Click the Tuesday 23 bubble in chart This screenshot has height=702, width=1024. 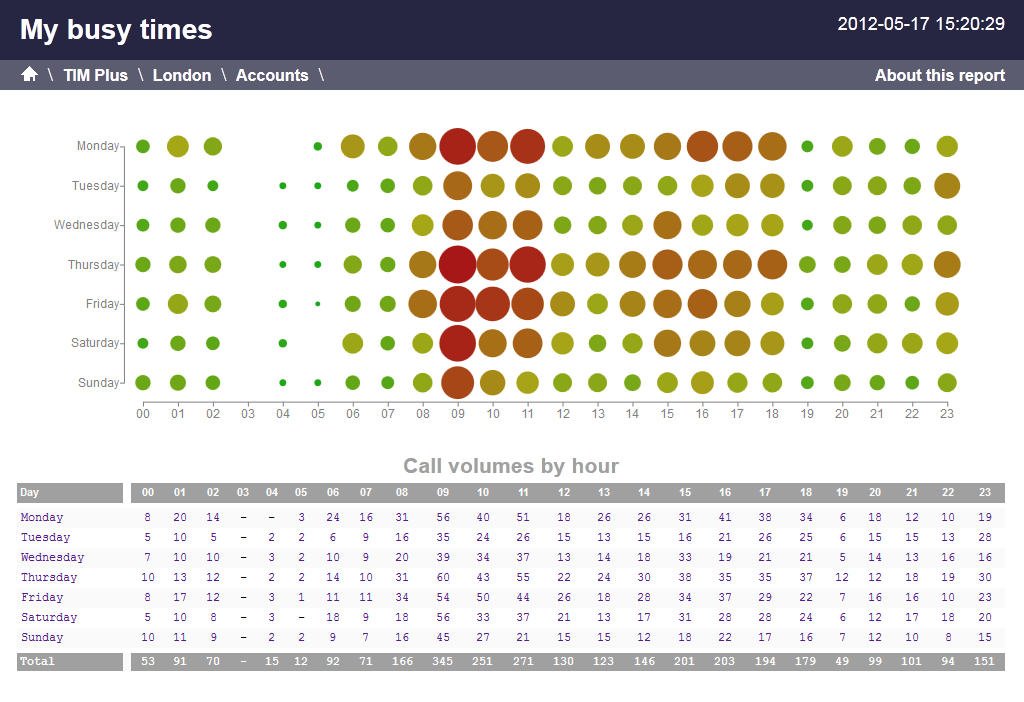coord(946,186)
